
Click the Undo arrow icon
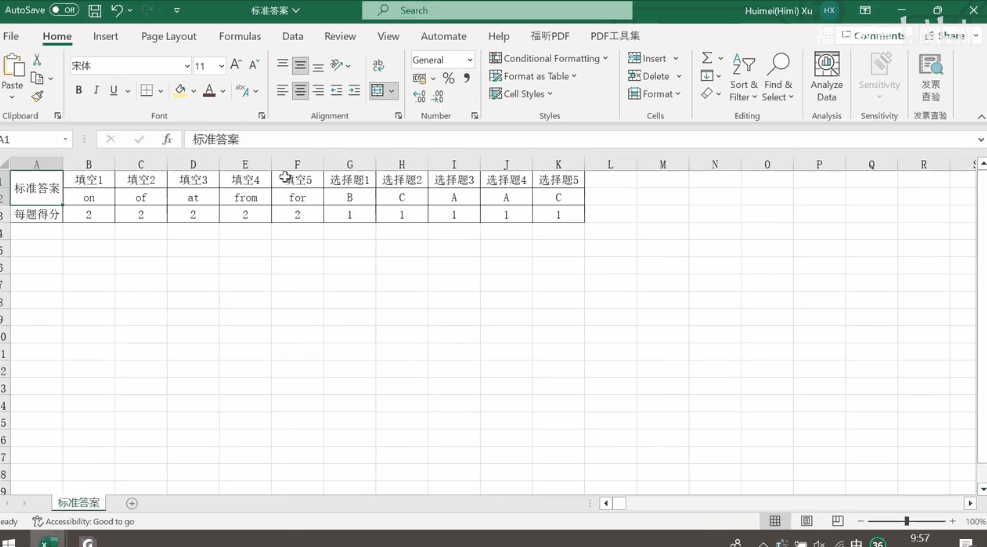(x=116, y=10)
